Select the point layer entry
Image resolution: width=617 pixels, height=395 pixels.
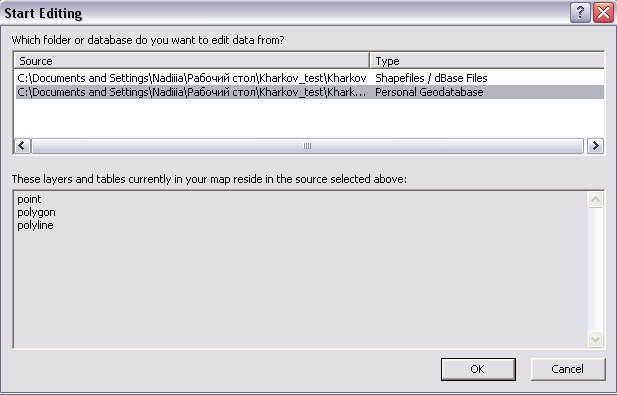[x=29, y=199]
